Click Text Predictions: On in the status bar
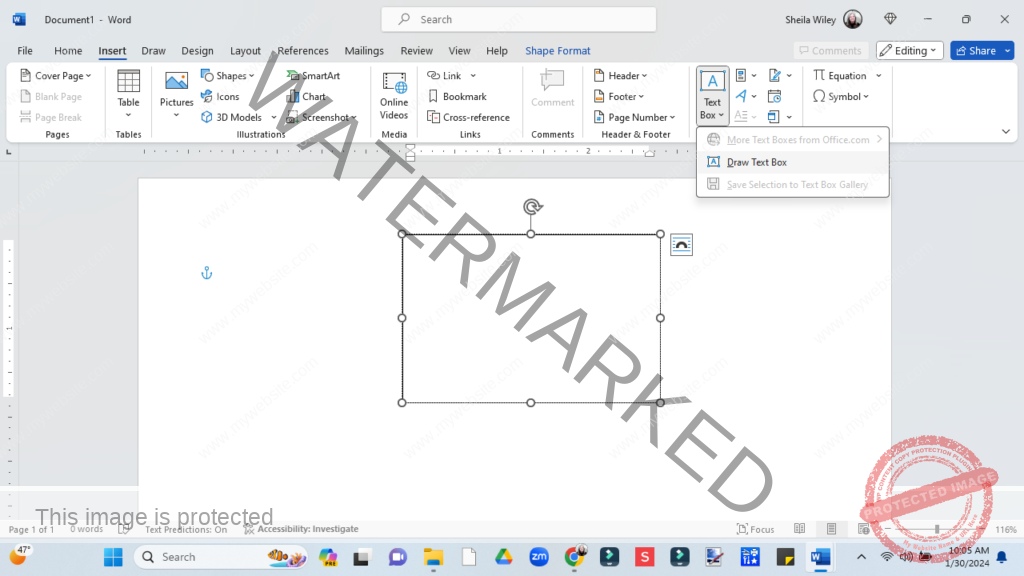The height and width of the screenshot is (576, 1024). point(186,529)
